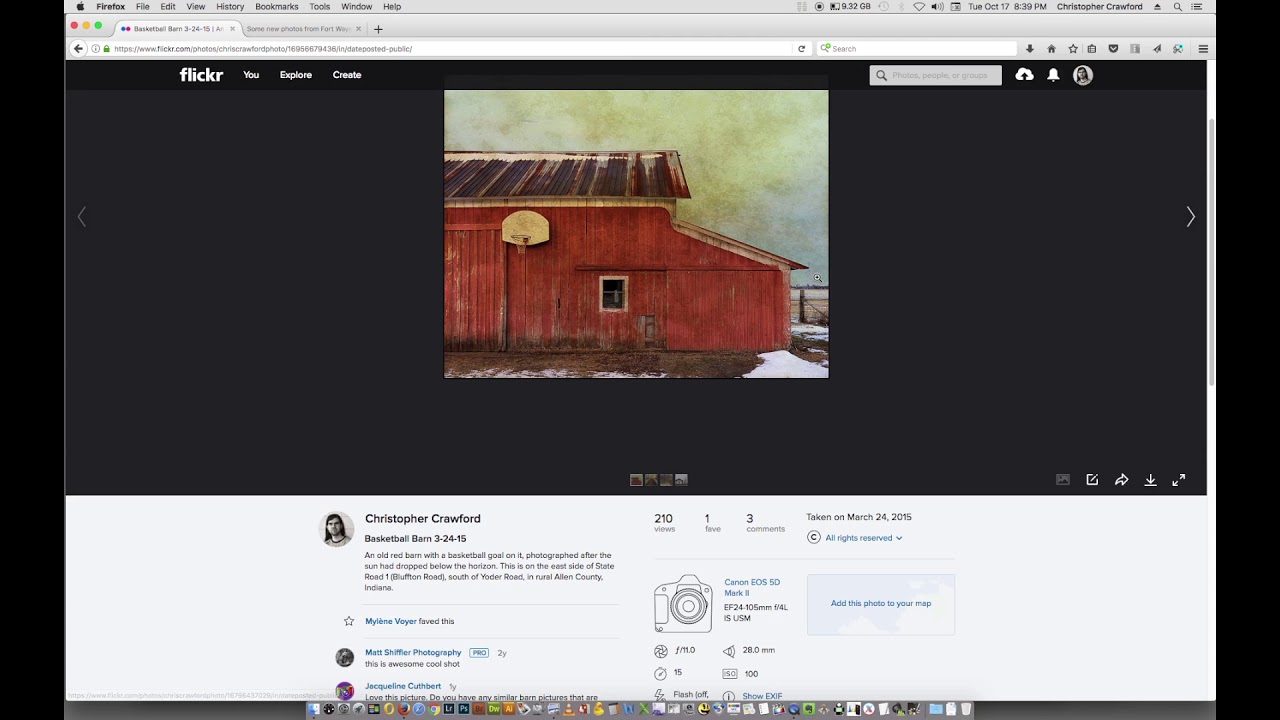
Task: Open the Firefox hamburger menu
Action: (1203, 48)
